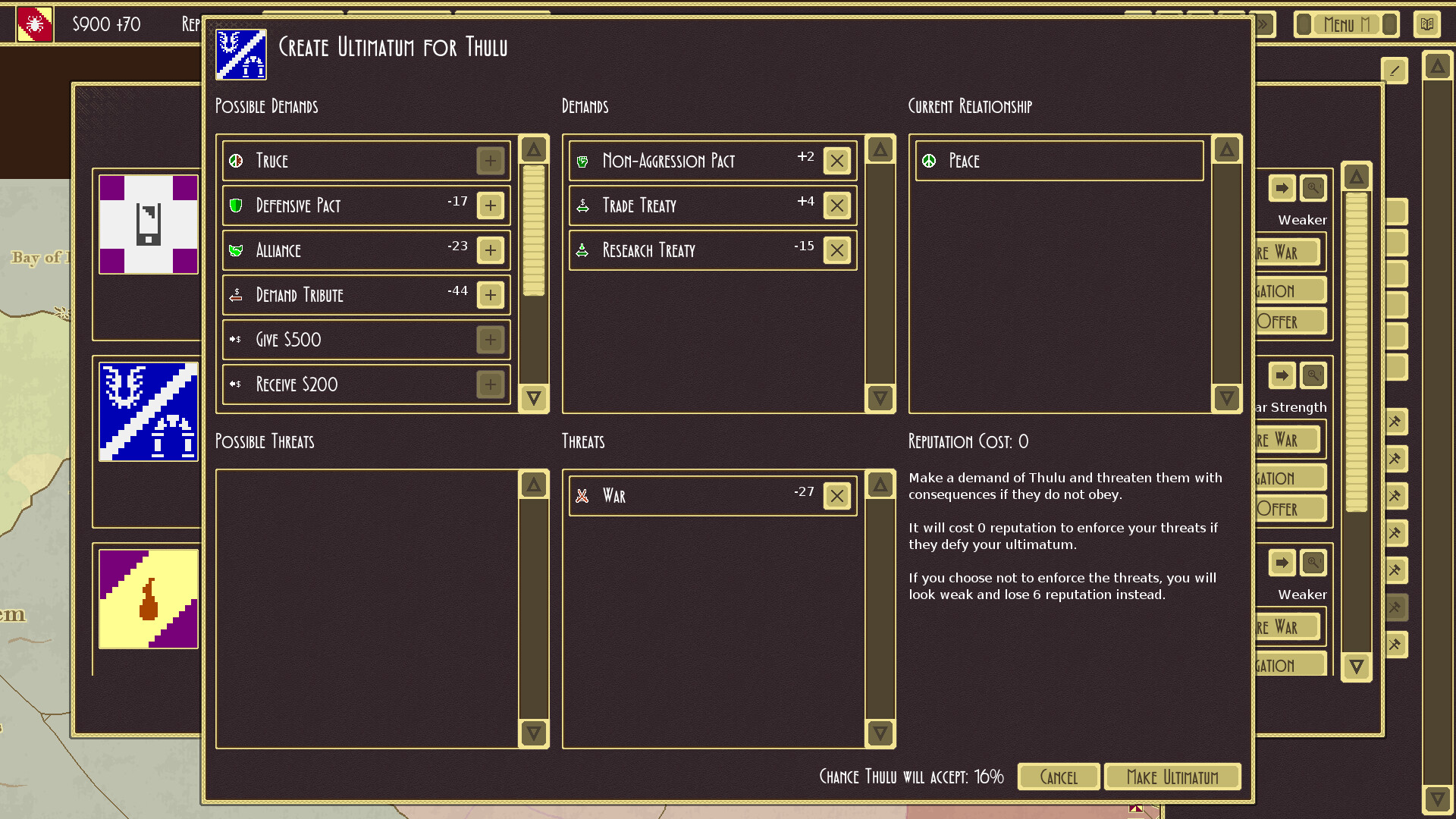Remove the War threat from the ultimatum
Screen dimensions: 1456x819
pos(837,495)
